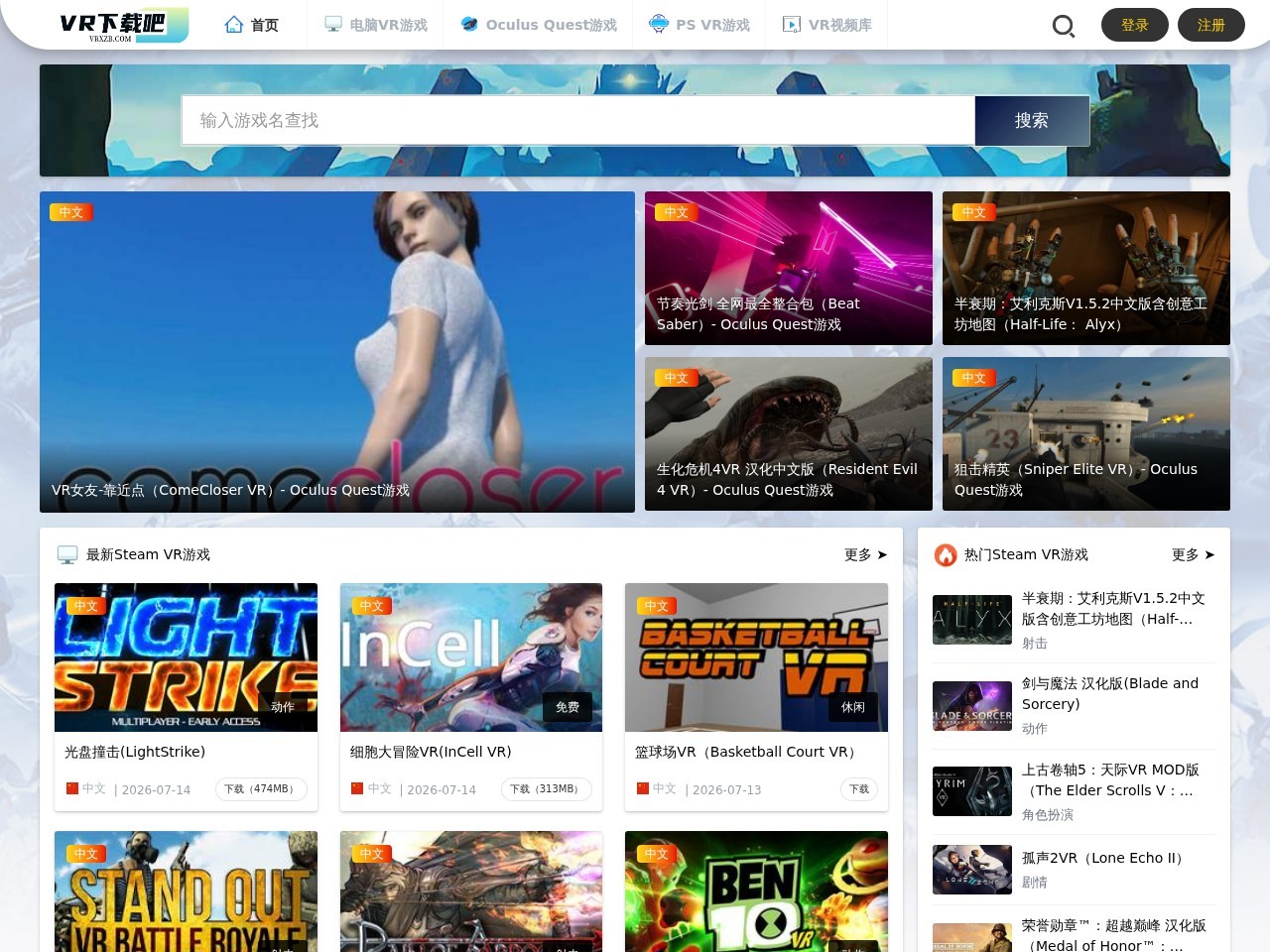Click the 中文 badge on Half-Life Alyx card
1270x952 pixels.
coord(973,212)
